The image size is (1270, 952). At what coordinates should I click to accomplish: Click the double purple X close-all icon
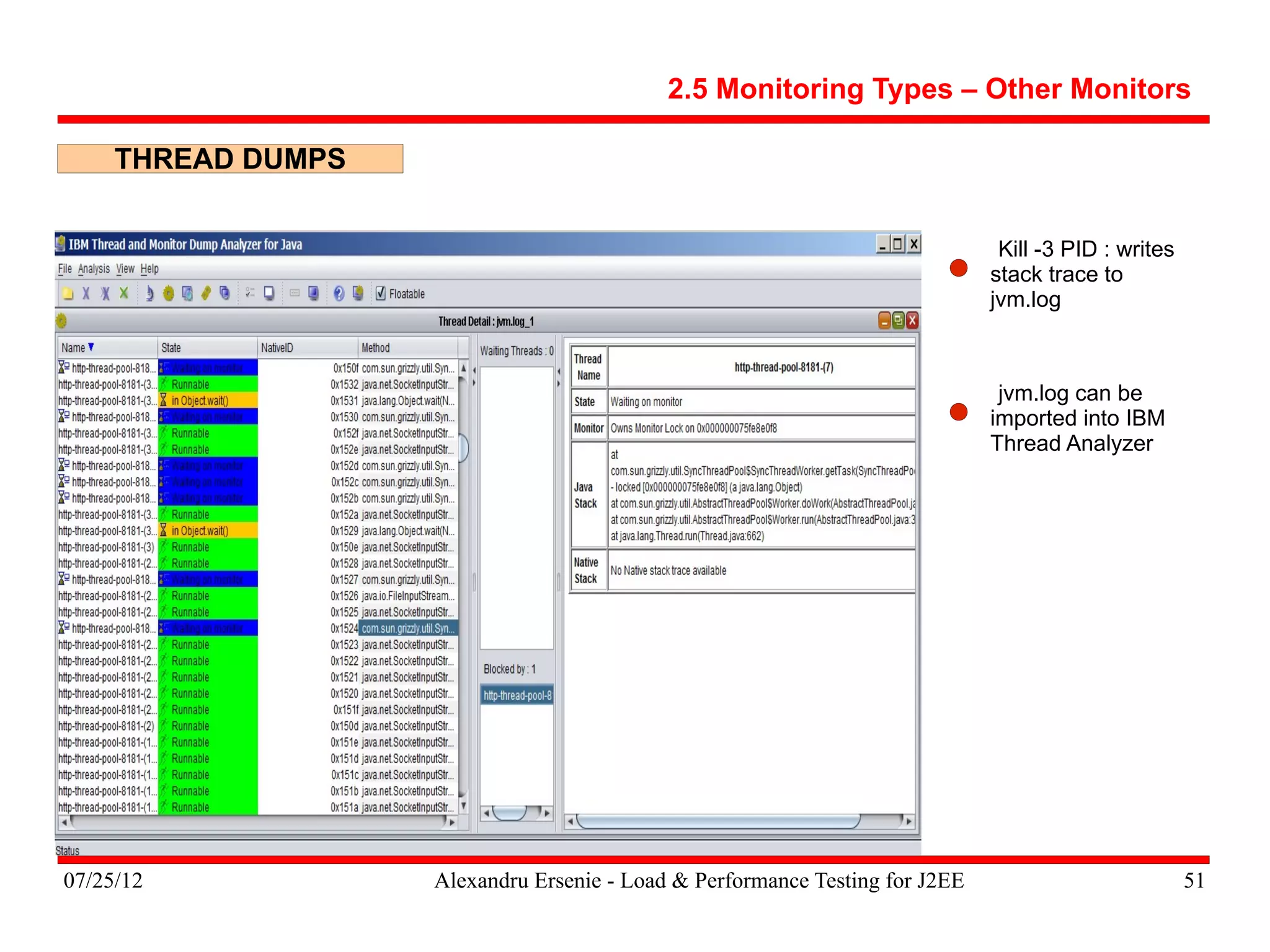pos(105,293)
